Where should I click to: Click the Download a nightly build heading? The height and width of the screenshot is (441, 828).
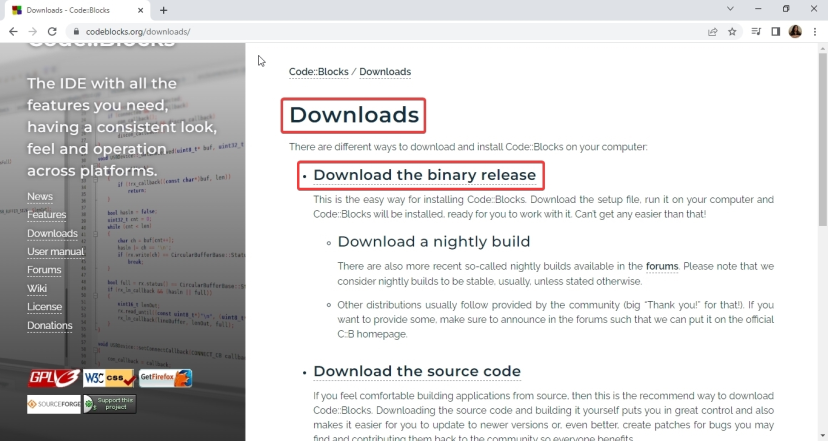434,242
